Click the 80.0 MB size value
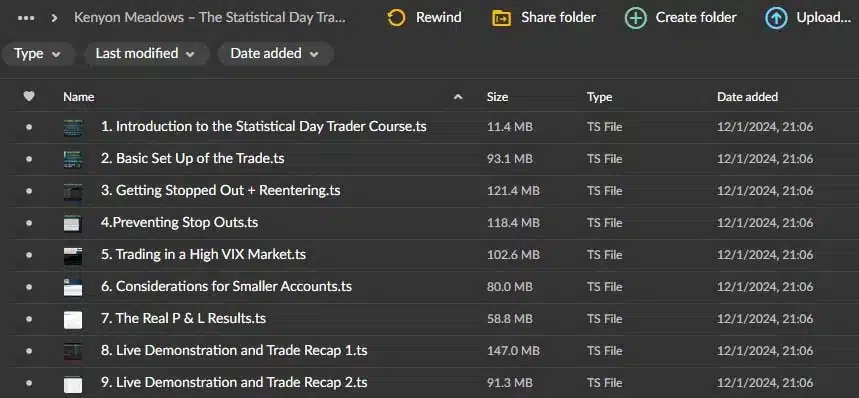The image size is (859, 398). coord(509,287)
